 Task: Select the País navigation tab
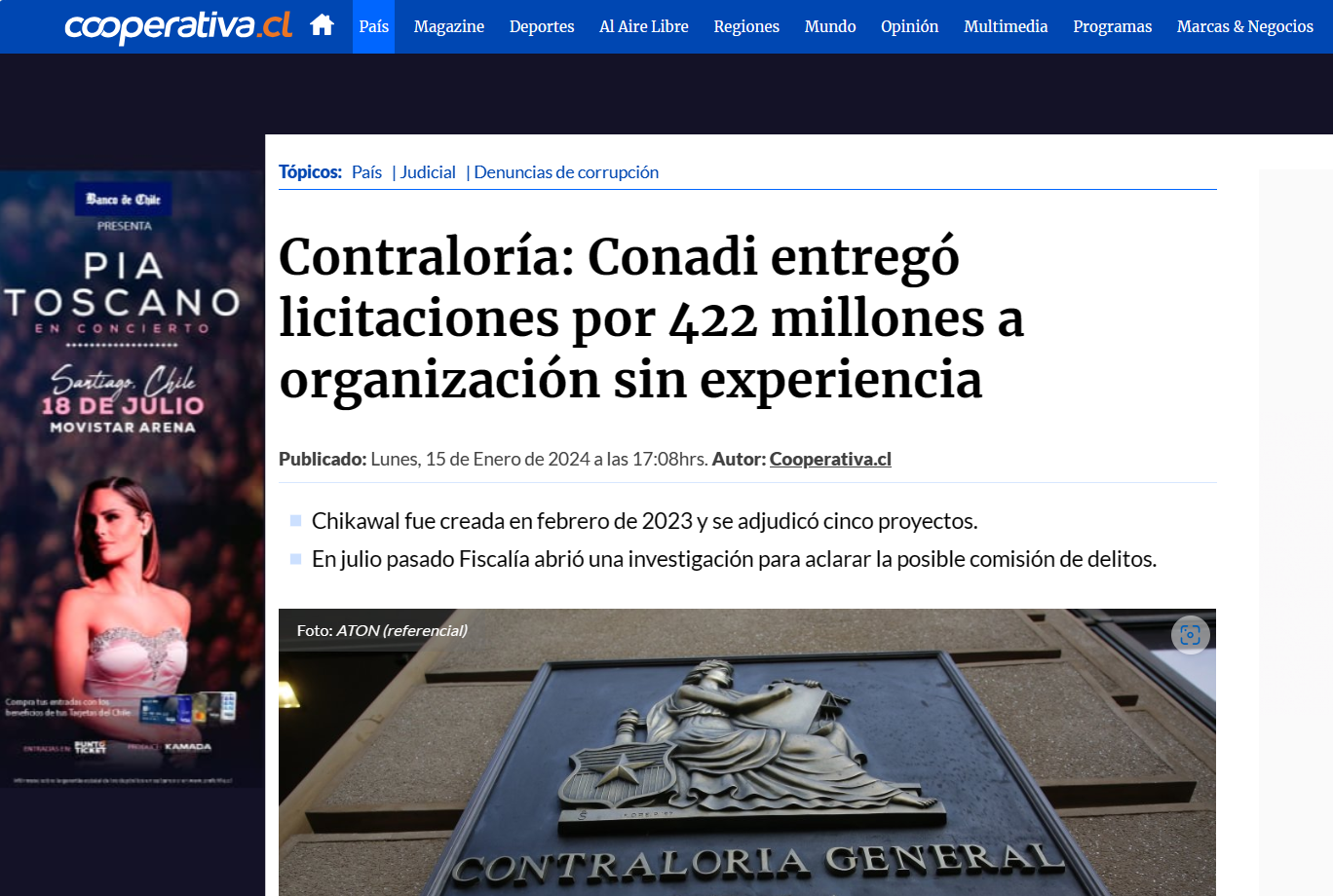(x=373, y=26)
